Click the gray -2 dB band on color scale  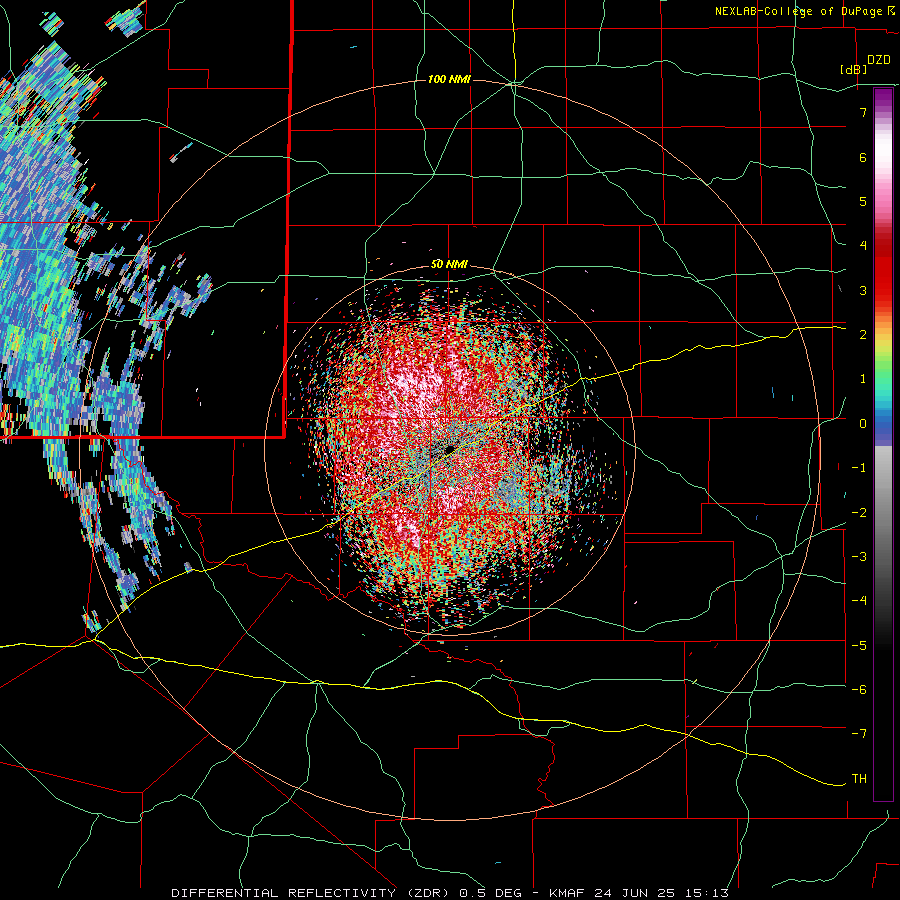coord(883,513)
